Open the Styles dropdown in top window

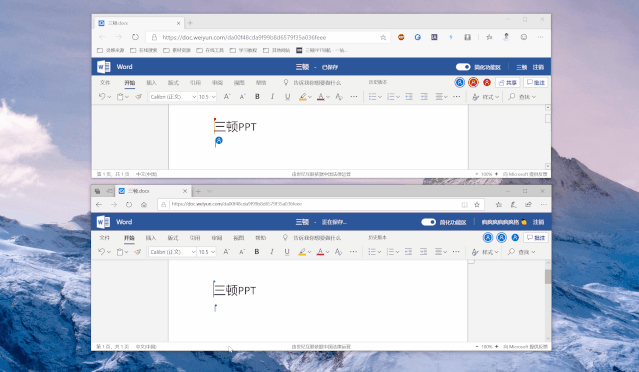pyautogui.click(x=485, y=97)
